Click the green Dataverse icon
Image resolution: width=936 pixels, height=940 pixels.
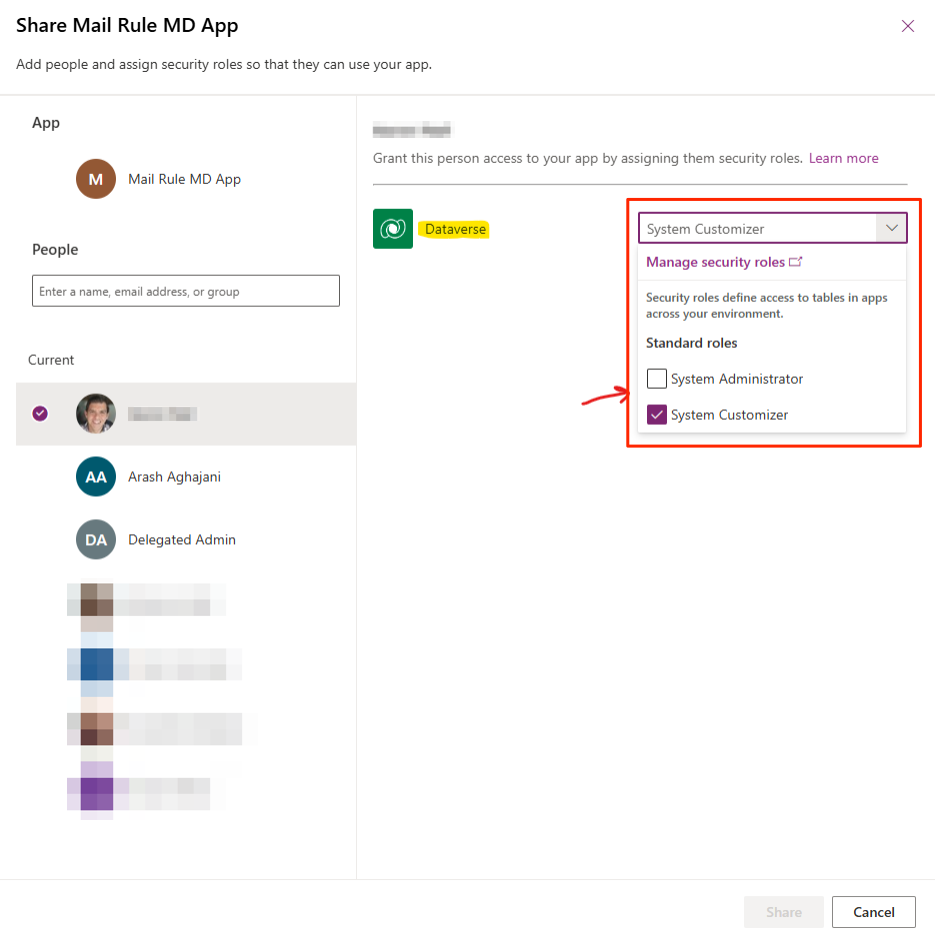pos(392,229)
